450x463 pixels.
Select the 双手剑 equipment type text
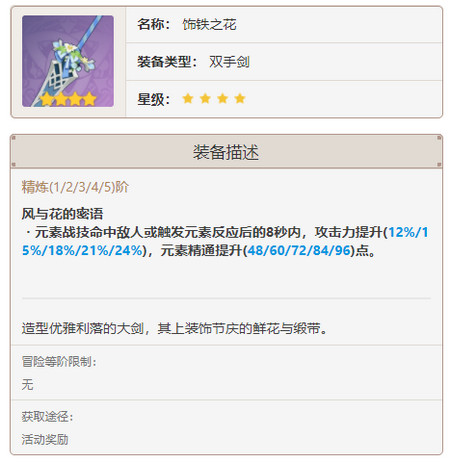point(229,62)
